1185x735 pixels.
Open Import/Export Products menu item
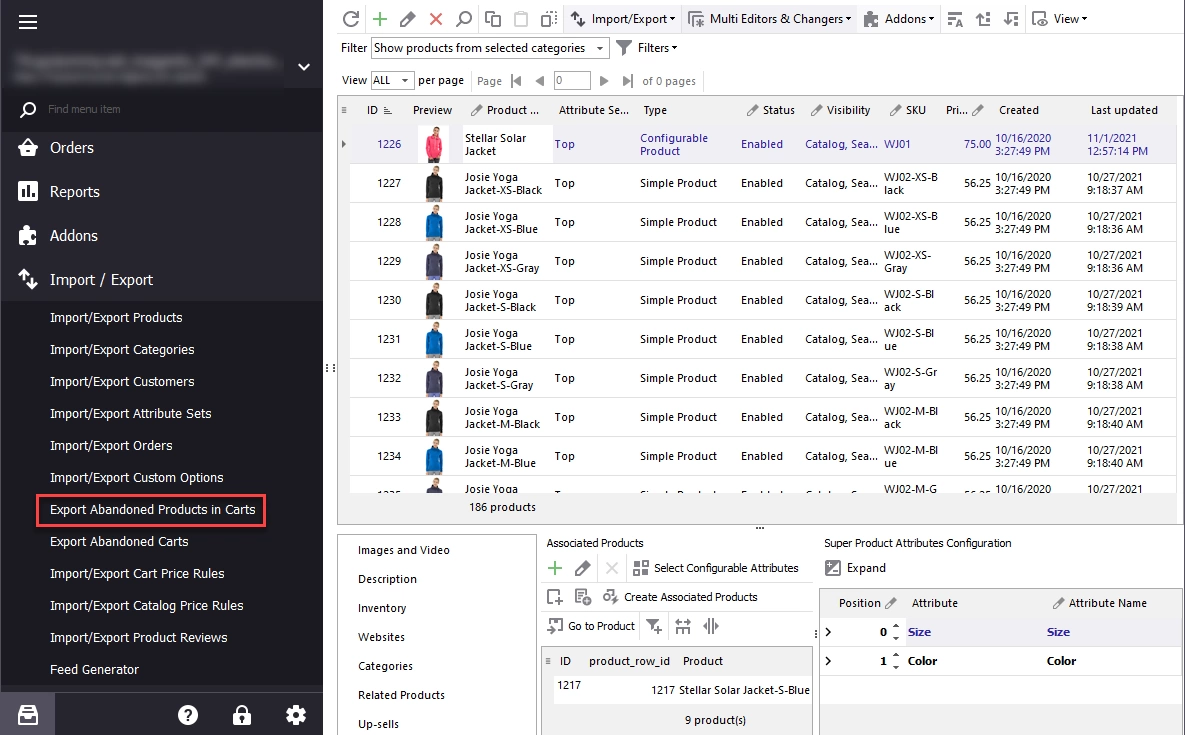click(116, 318)
